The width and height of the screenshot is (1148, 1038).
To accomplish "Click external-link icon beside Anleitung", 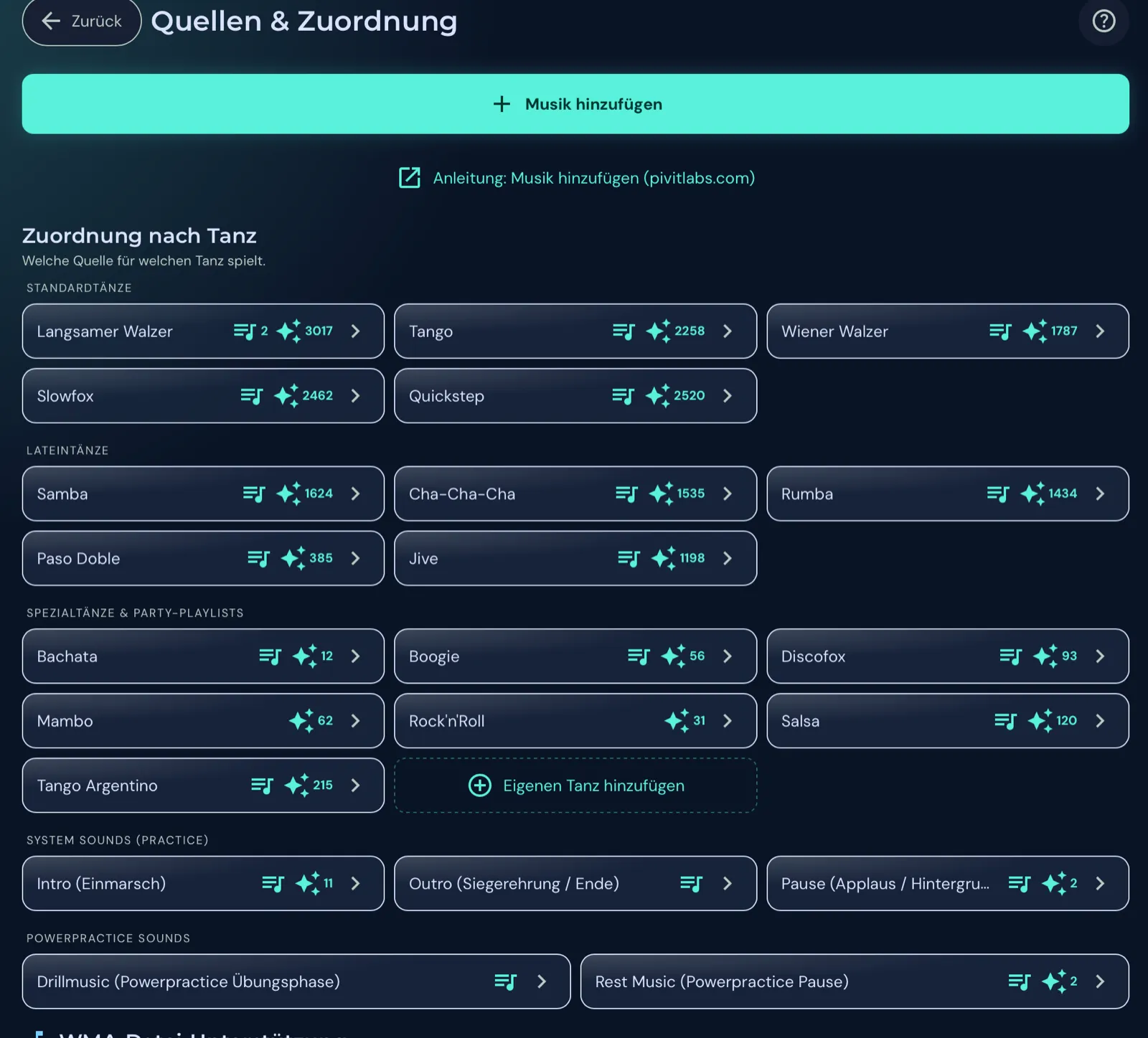I will coord(410,178).
